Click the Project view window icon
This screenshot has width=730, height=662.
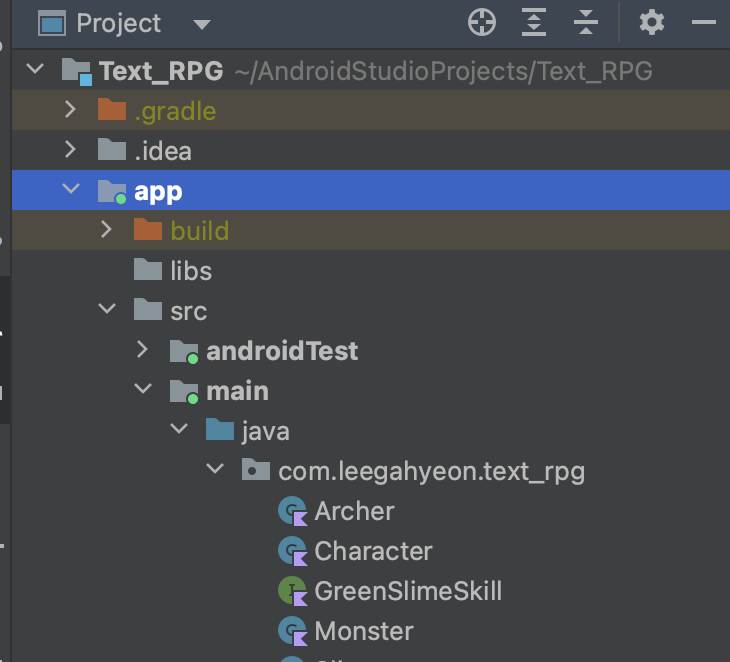pos(52,24)
